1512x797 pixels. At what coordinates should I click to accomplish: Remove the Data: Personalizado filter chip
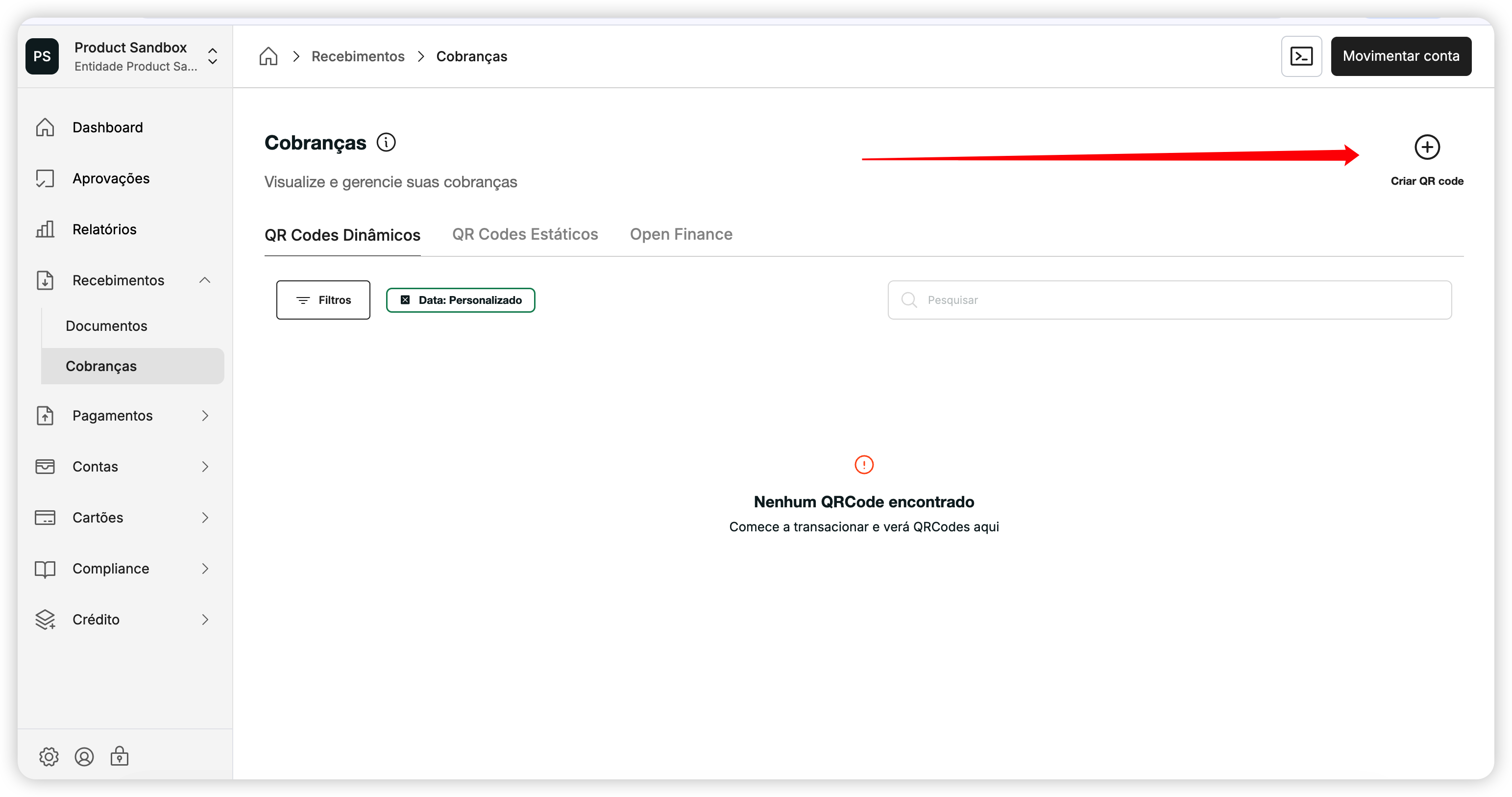(x=405, y=300)
